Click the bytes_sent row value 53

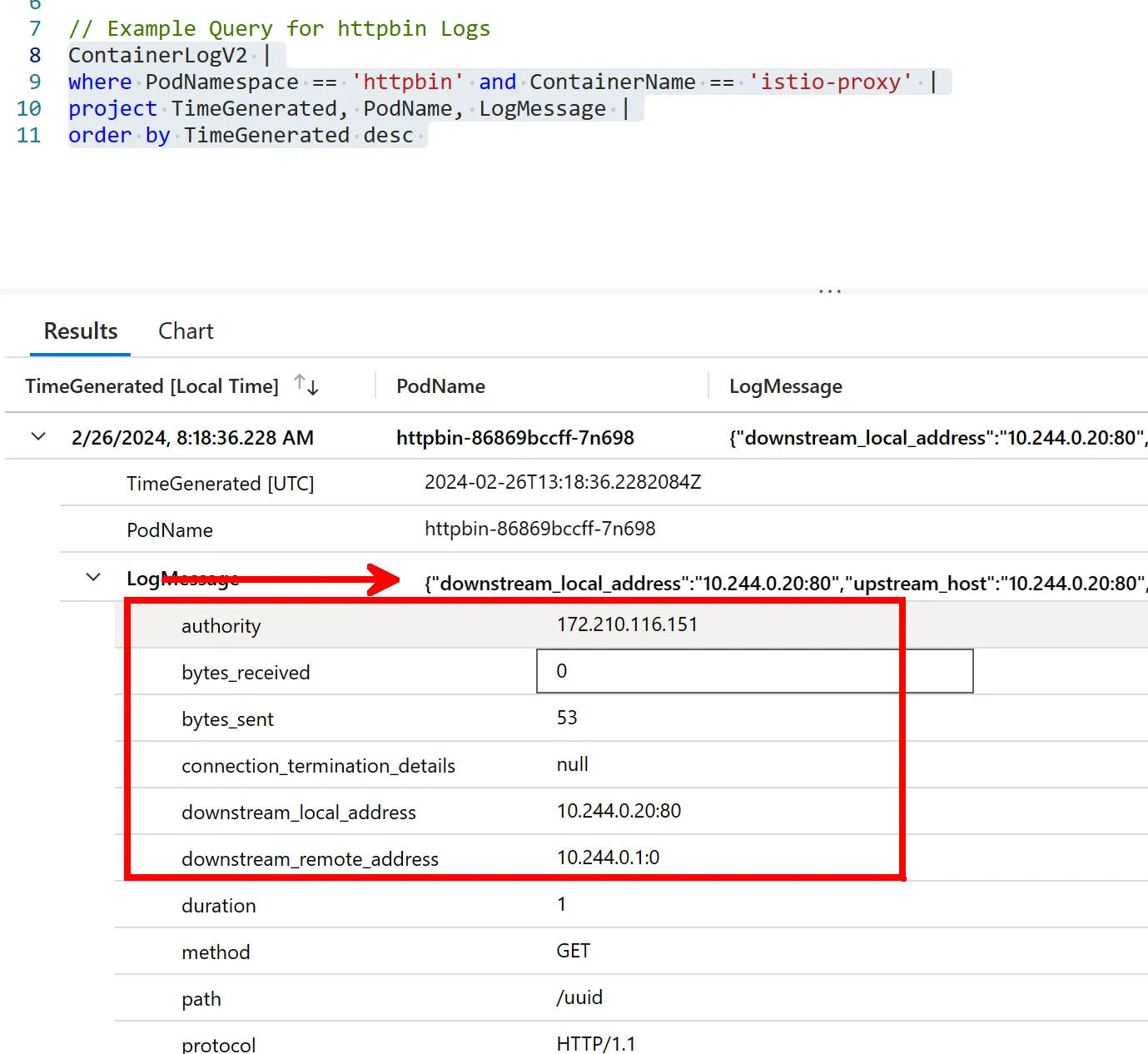567,718
